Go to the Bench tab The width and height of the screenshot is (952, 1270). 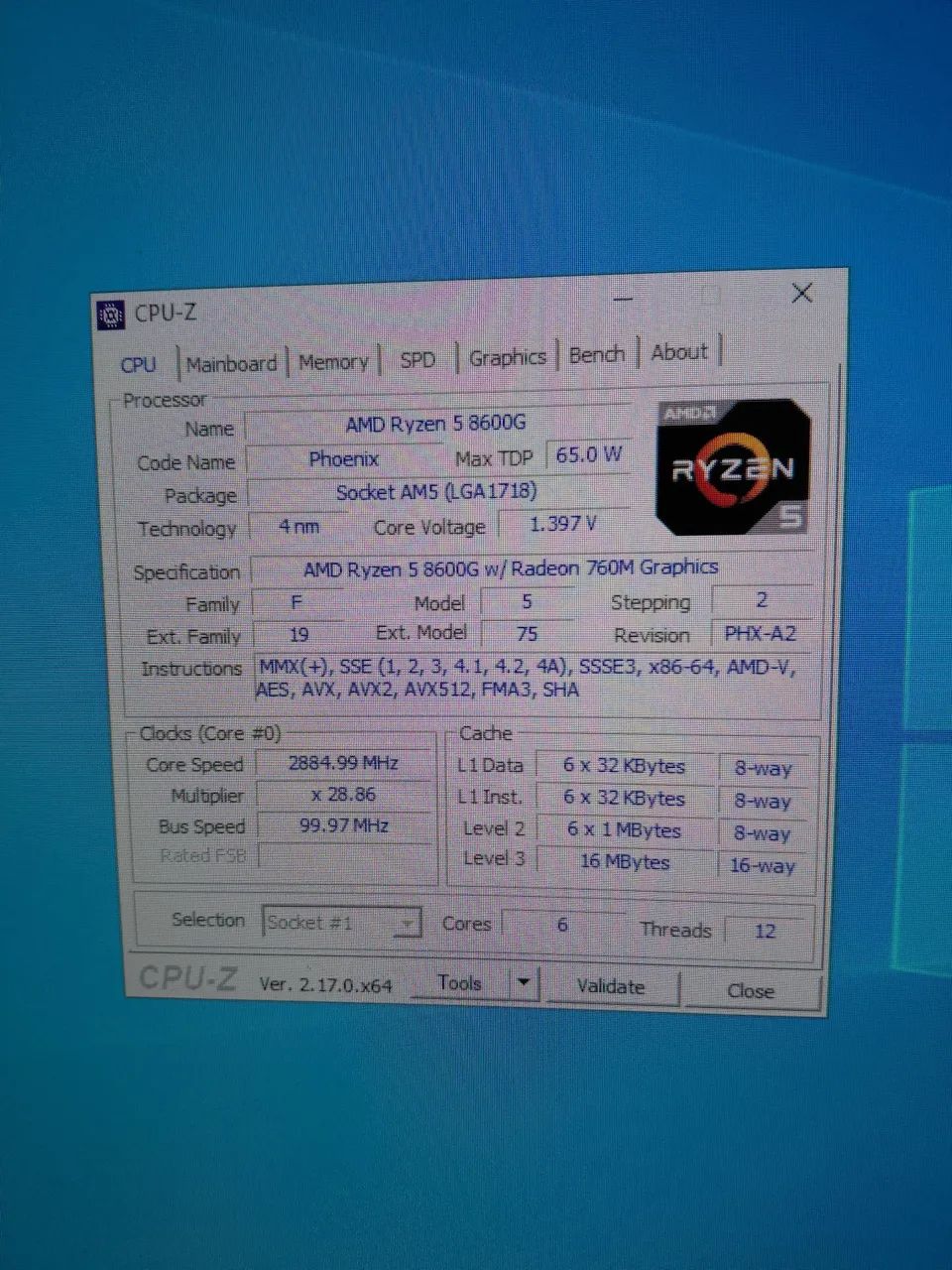(597, 354)
